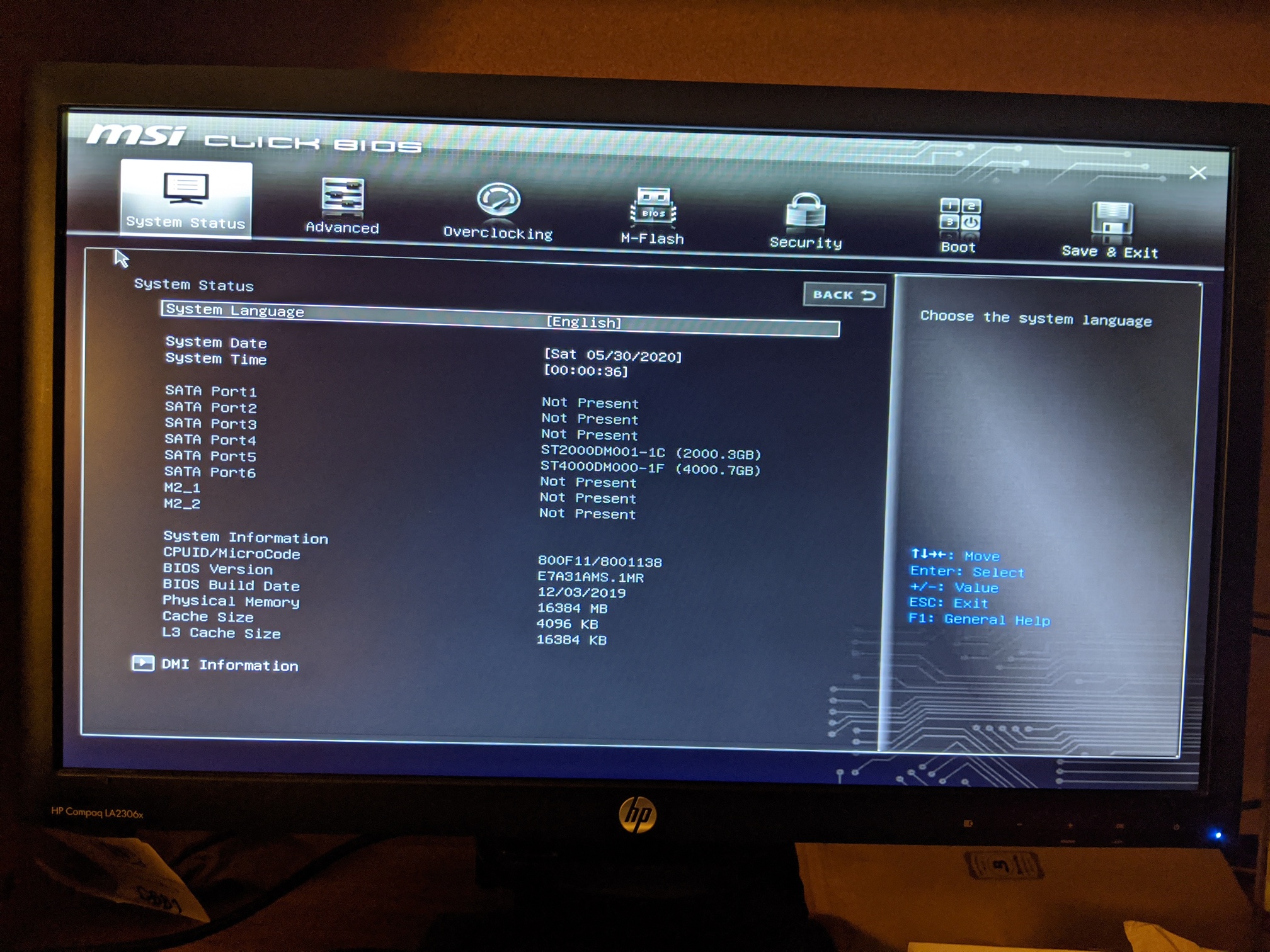The width and height of the screenshot is (1270, 952).
Task: Click the MSI Click BIOS logo
Action: tap(254, 139)
